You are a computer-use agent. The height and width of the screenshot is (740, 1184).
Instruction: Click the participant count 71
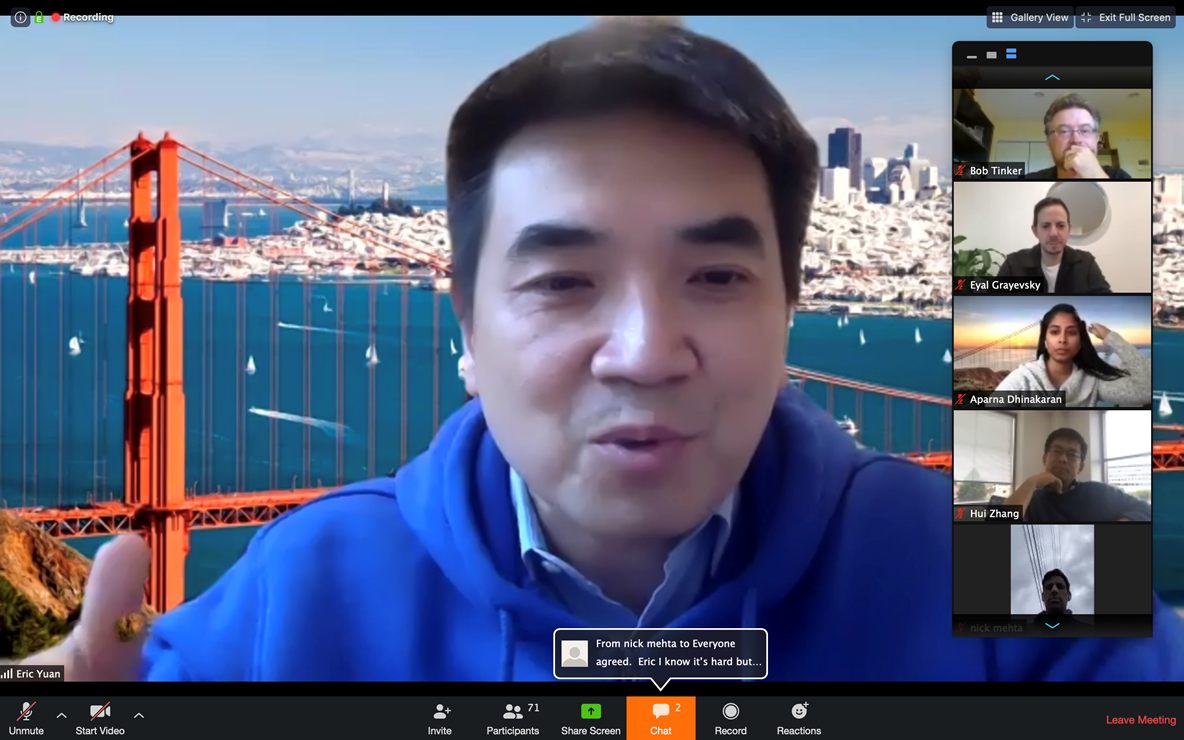point(533,708)
